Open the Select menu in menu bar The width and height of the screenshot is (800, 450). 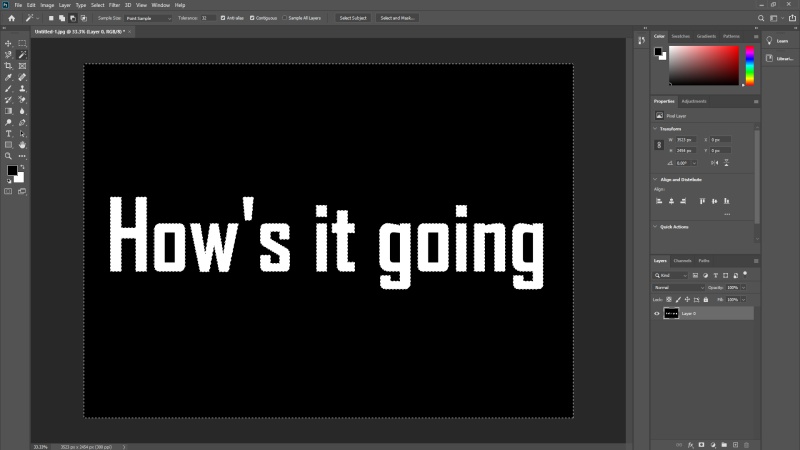tap(97, 5)
